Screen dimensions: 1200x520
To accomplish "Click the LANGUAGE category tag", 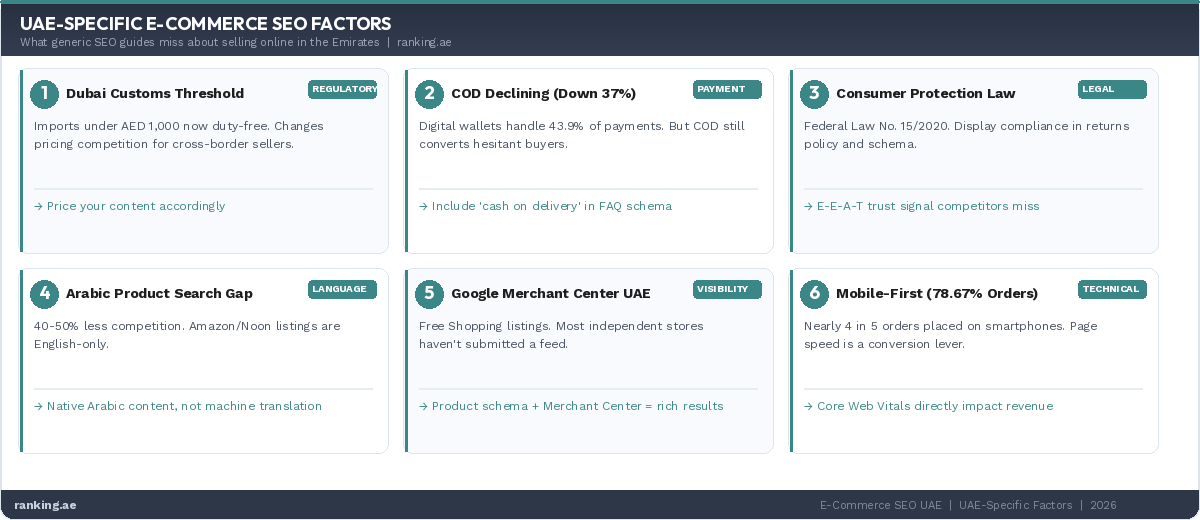I will click(x=343, y=290).
